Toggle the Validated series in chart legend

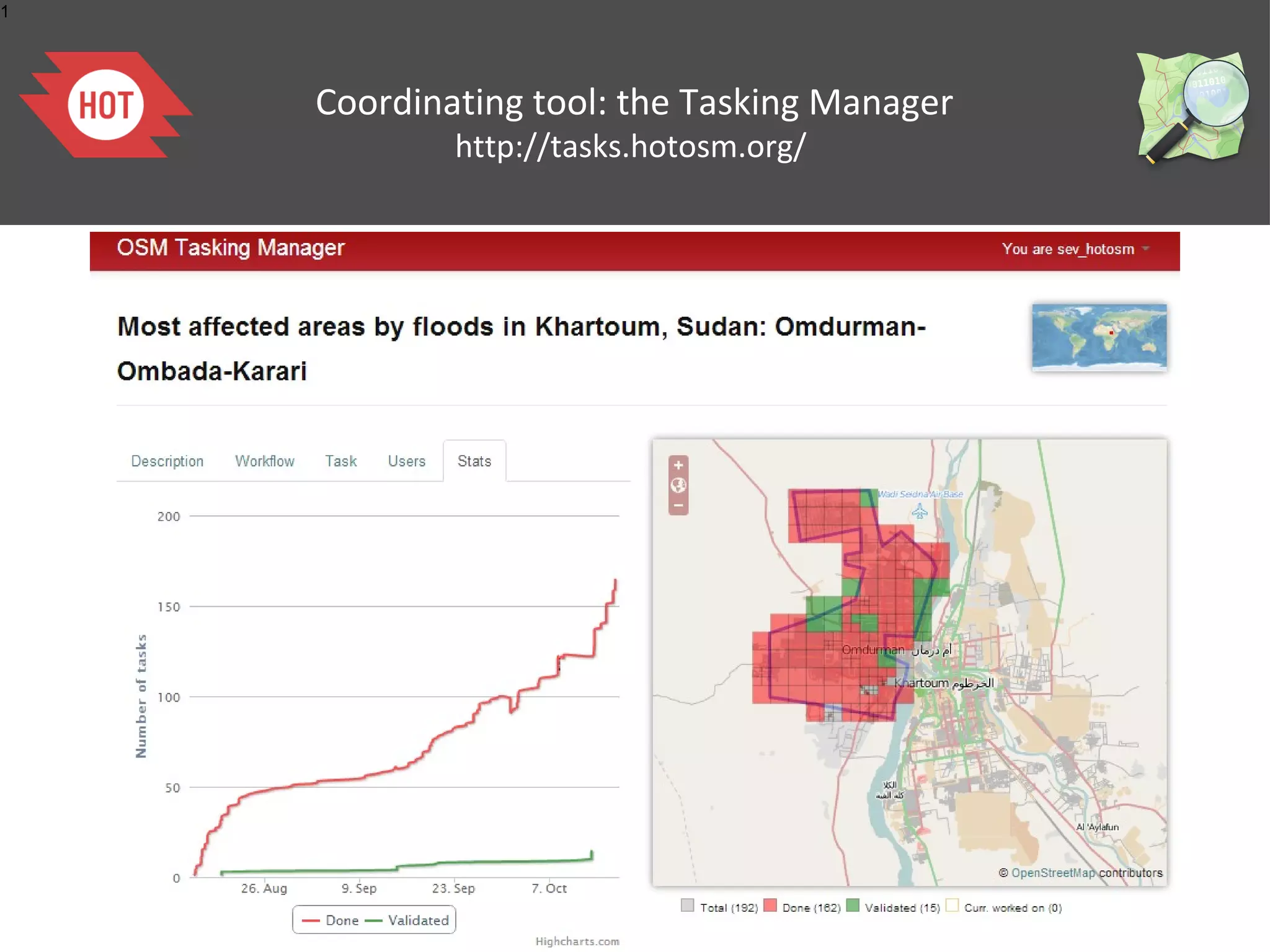[x=407, y=920]
